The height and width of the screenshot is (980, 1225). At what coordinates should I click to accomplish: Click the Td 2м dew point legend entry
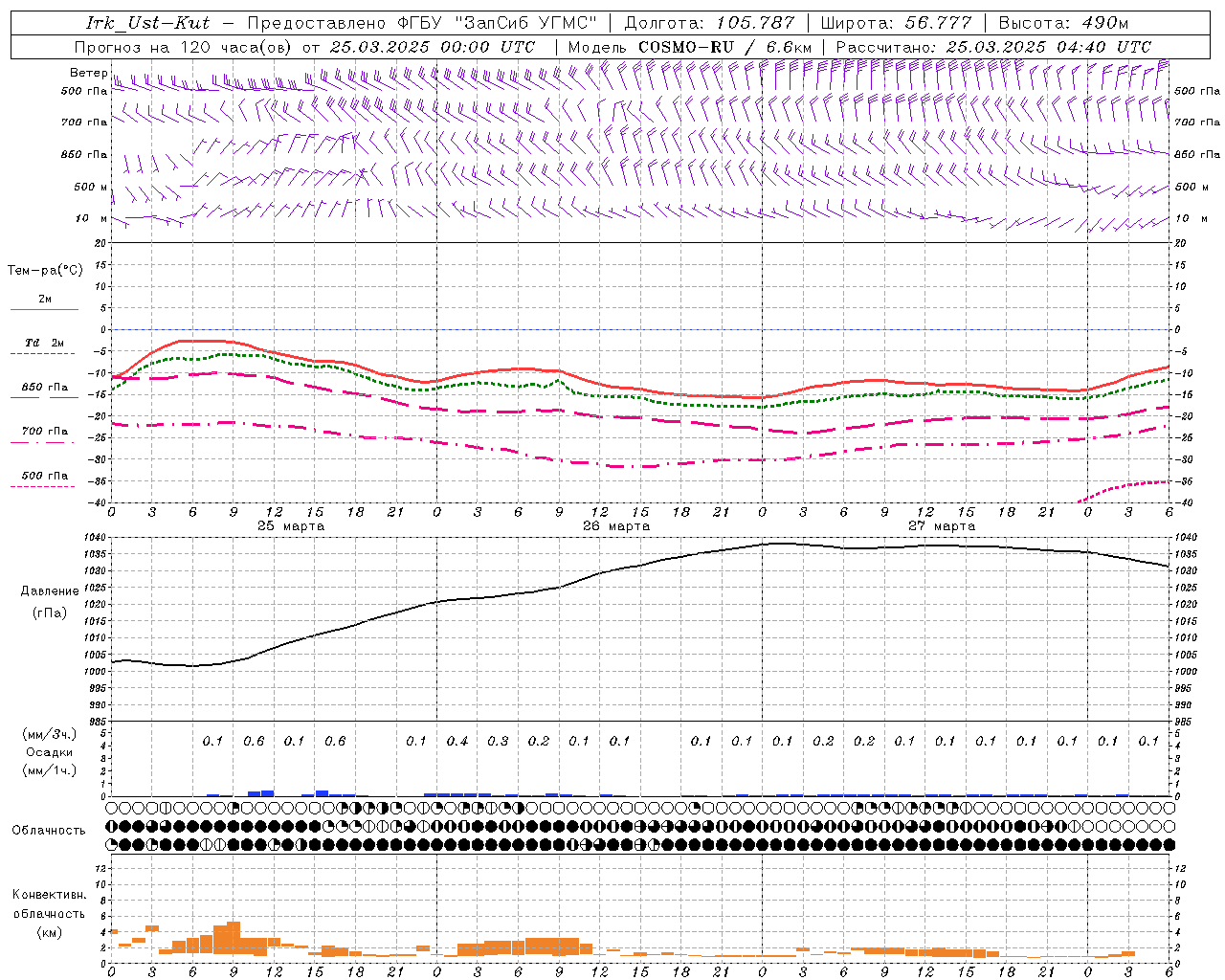(45, 343)
